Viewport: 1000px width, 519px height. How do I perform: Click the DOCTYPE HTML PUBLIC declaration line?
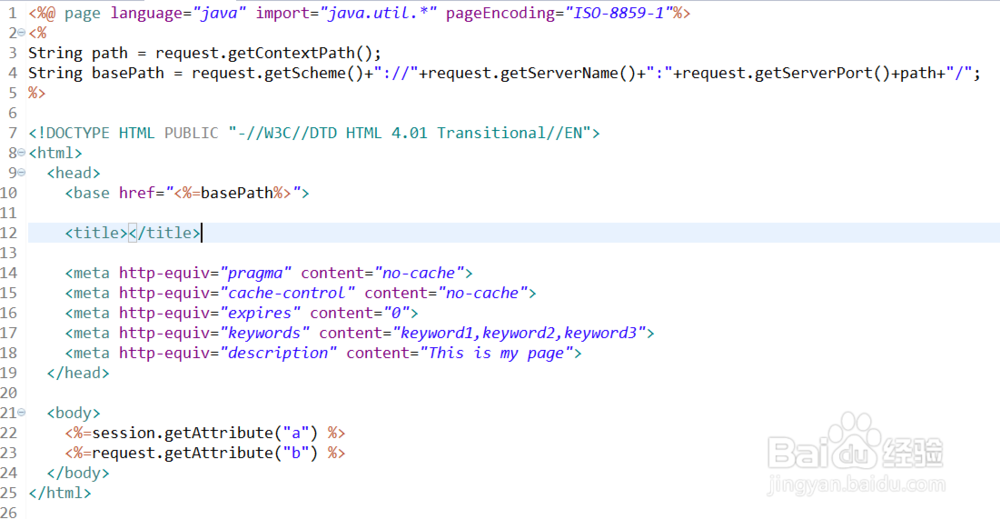coord(314,133)
